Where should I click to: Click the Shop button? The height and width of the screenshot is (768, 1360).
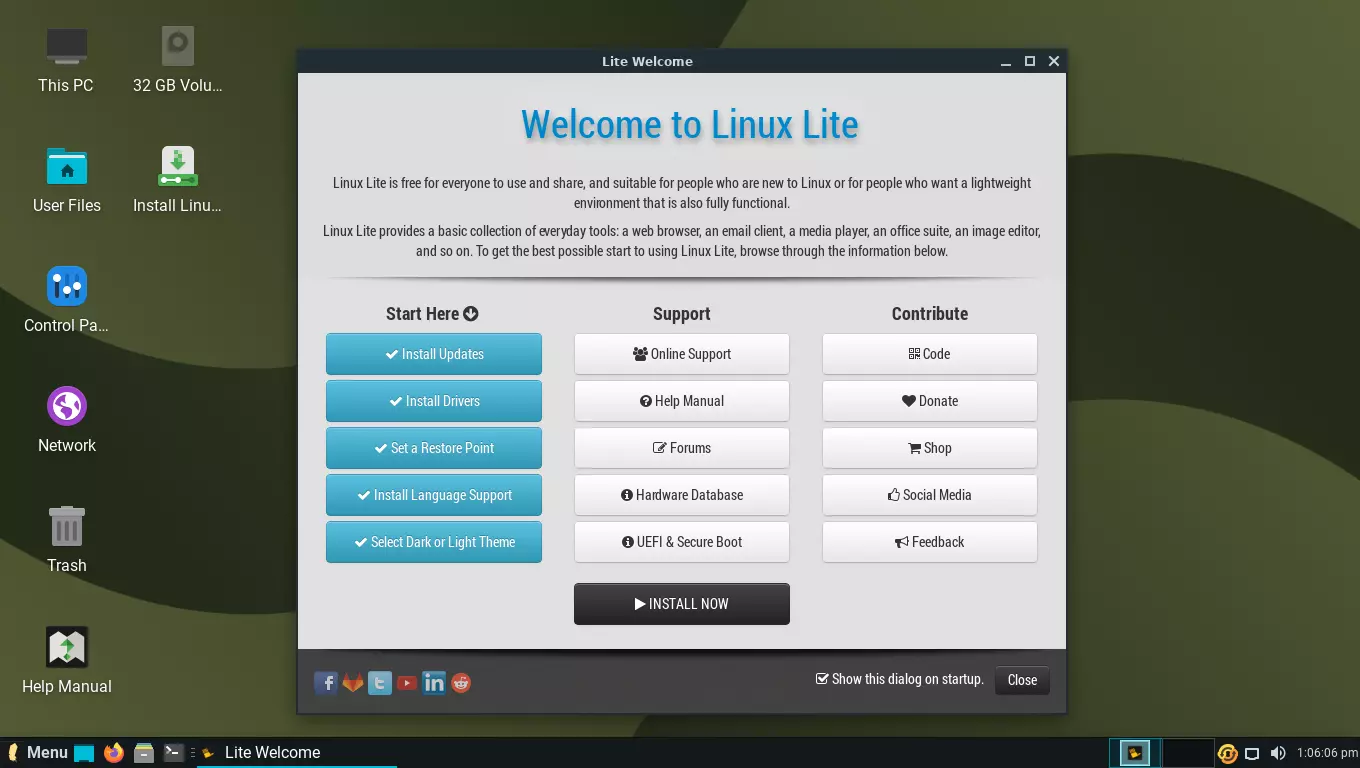click(x=930, y=448)
